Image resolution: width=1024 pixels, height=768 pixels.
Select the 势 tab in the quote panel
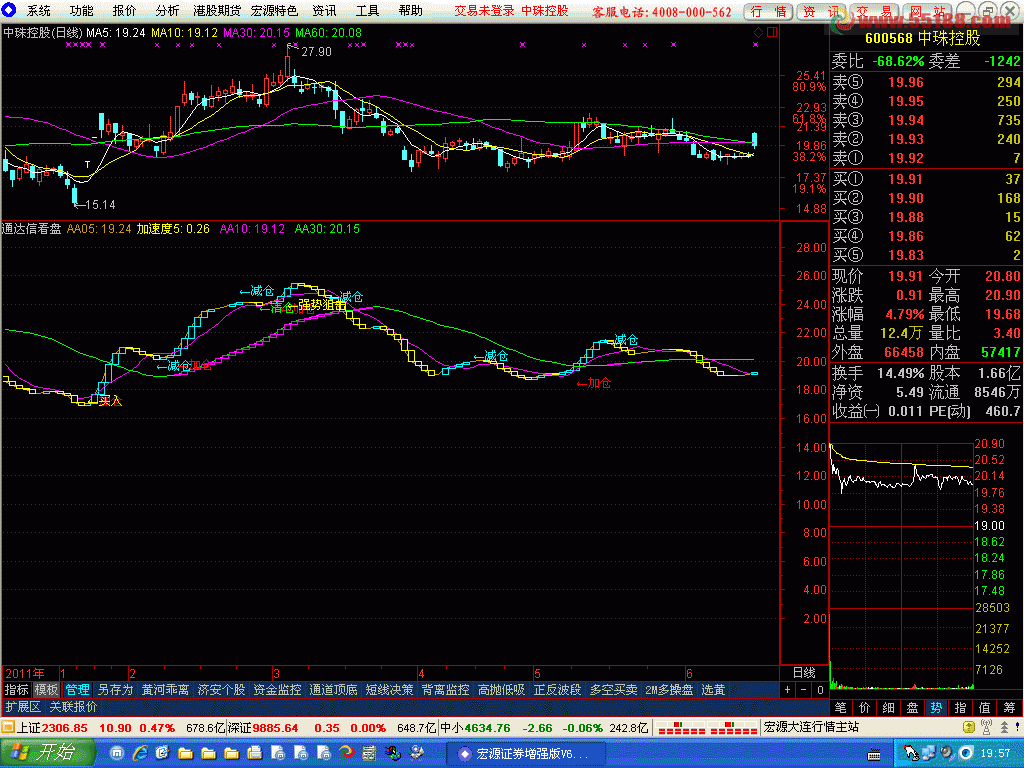936,707
